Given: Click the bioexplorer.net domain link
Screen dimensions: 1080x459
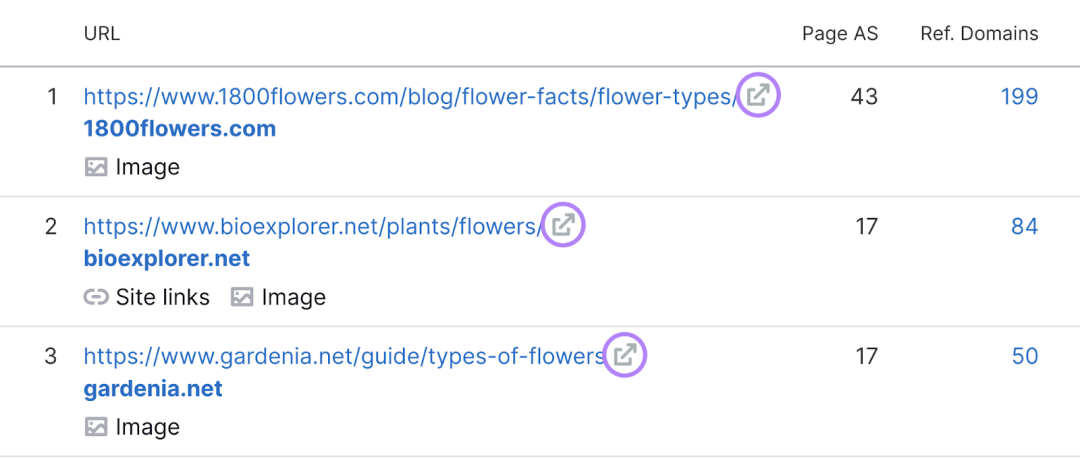Looking at the screenshot, I should point(167,258).
